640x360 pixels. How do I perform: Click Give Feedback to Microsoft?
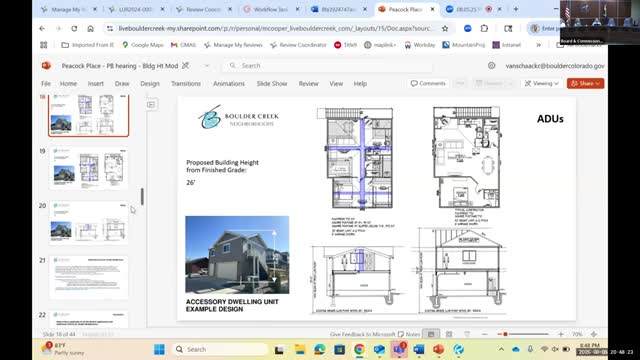click(x=362, y=334)
